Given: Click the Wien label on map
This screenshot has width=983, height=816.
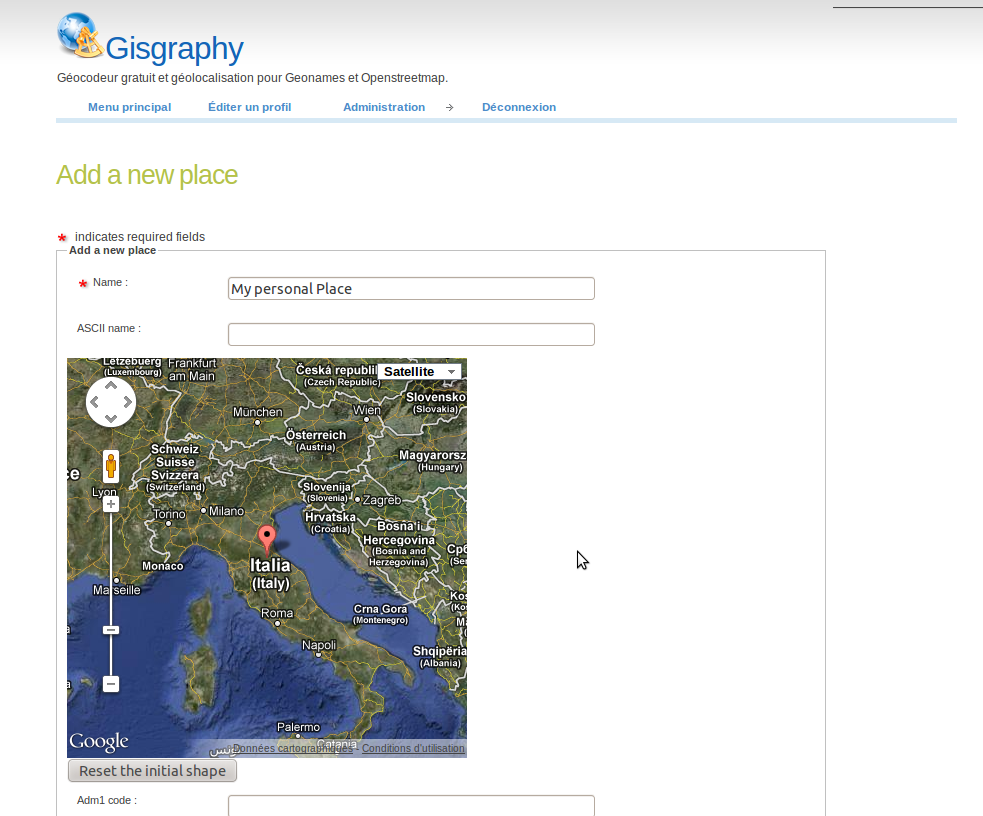Looking at the screenshot, I should [x=367, y=410].
